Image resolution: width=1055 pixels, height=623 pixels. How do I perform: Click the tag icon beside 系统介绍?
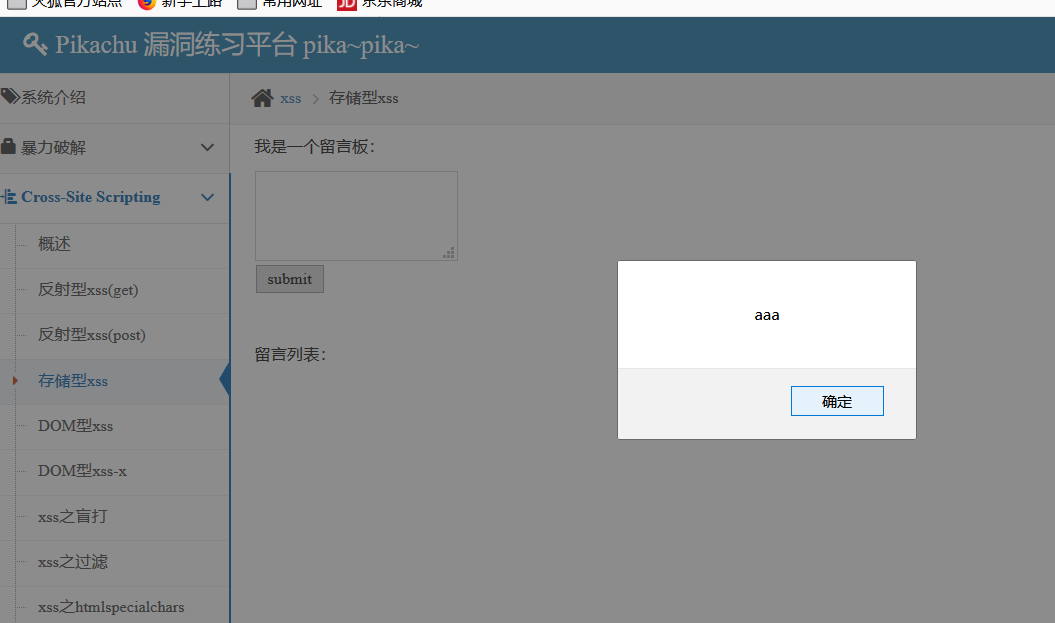coord(10,97)
